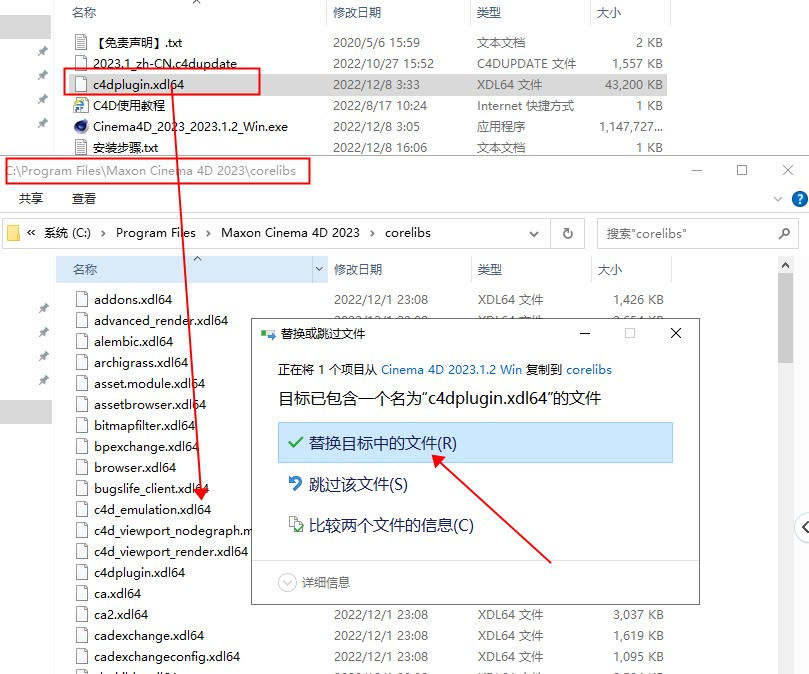The width and height of the screenshot is (809, 674).
Task: Click scrollbar up arrow in corelibs window
Action: pyautogui.click(x=785, y=265)
